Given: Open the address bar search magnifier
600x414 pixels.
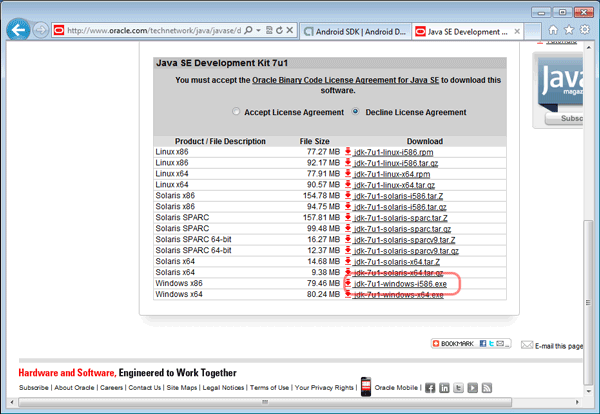Looking at the screenshot, I should [248, 30].
